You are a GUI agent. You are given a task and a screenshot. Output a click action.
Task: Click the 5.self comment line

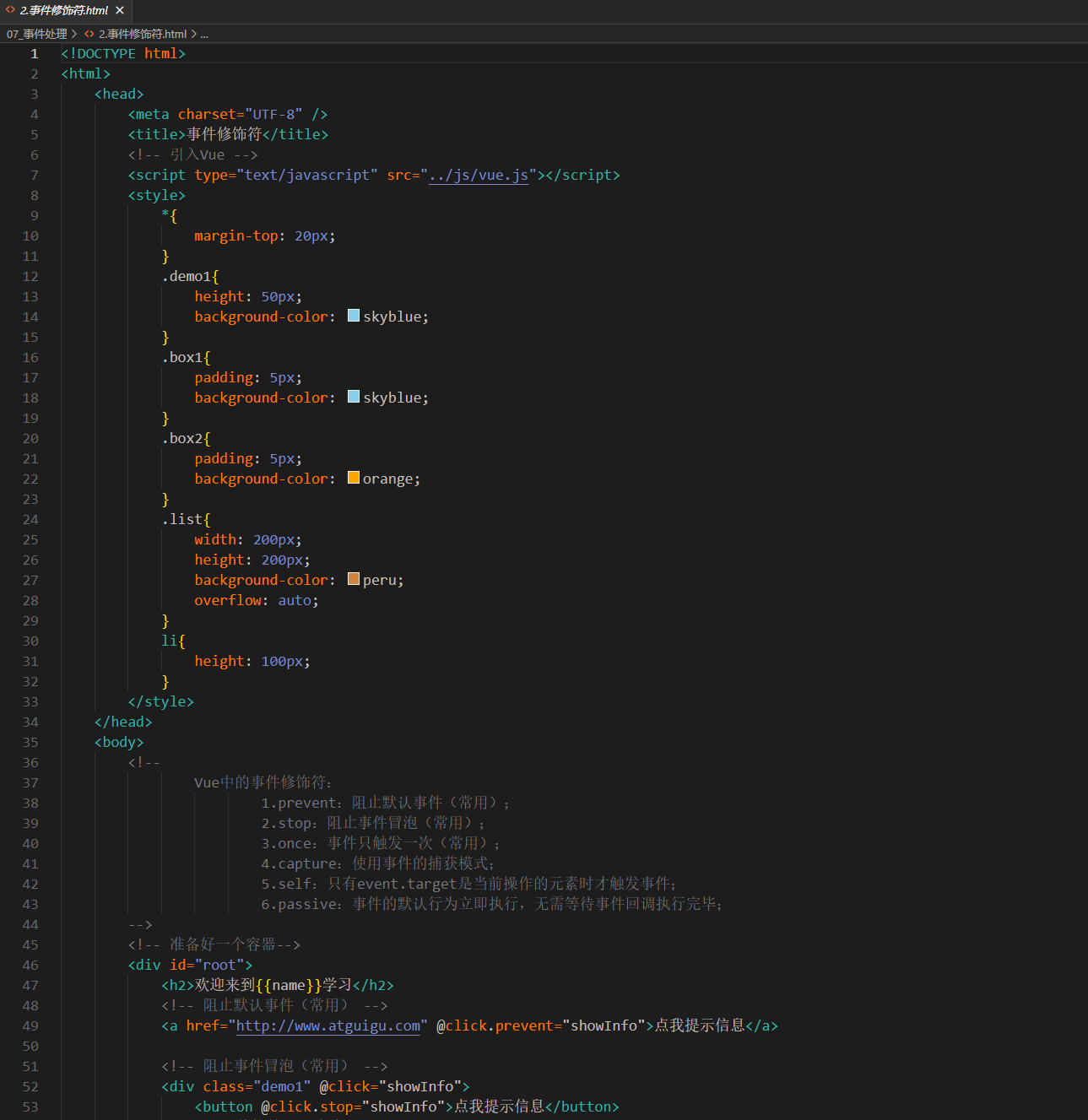click(469, 884)
